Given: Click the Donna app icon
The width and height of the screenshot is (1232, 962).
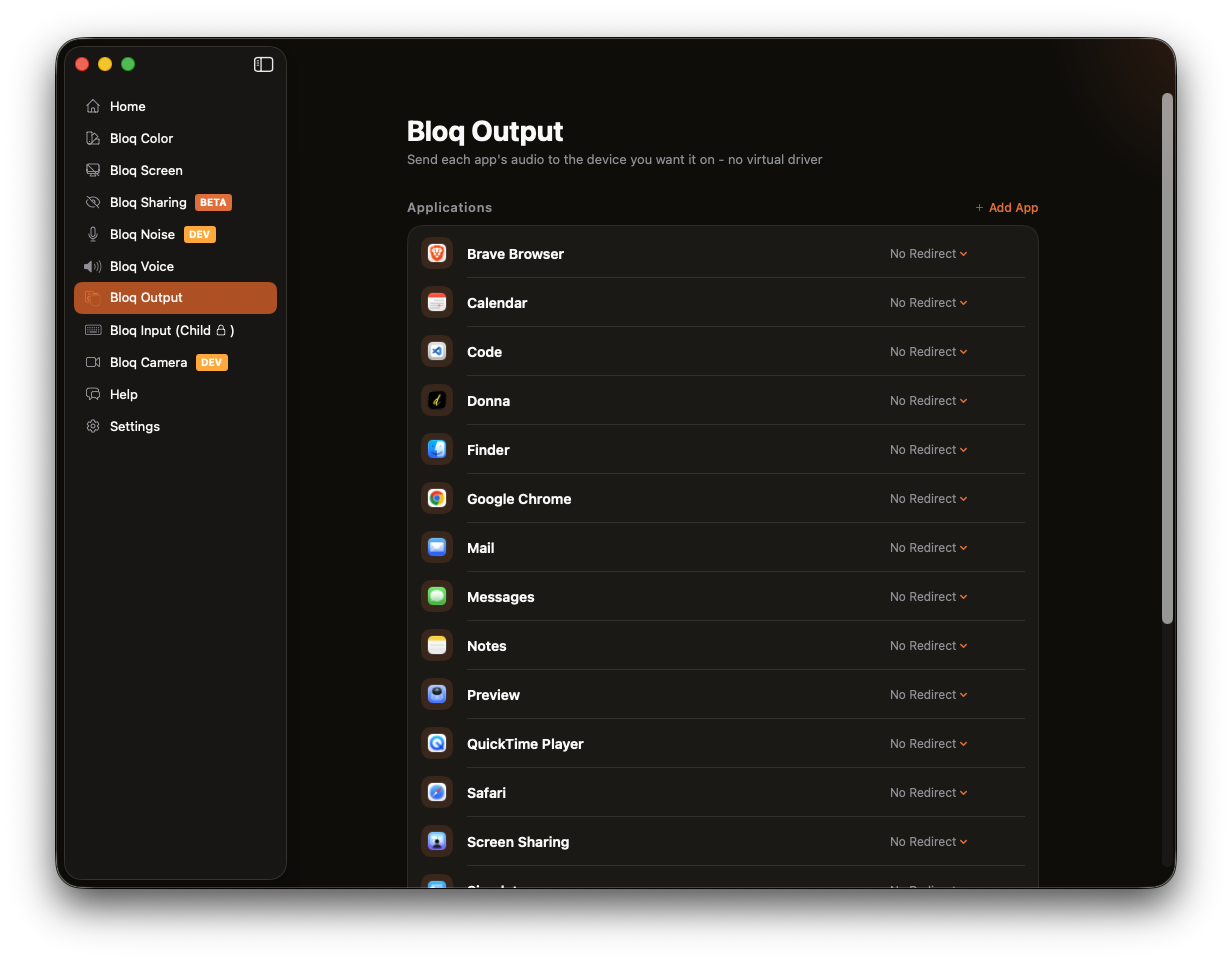Looking at the screenshot, I should pos(437,401).
